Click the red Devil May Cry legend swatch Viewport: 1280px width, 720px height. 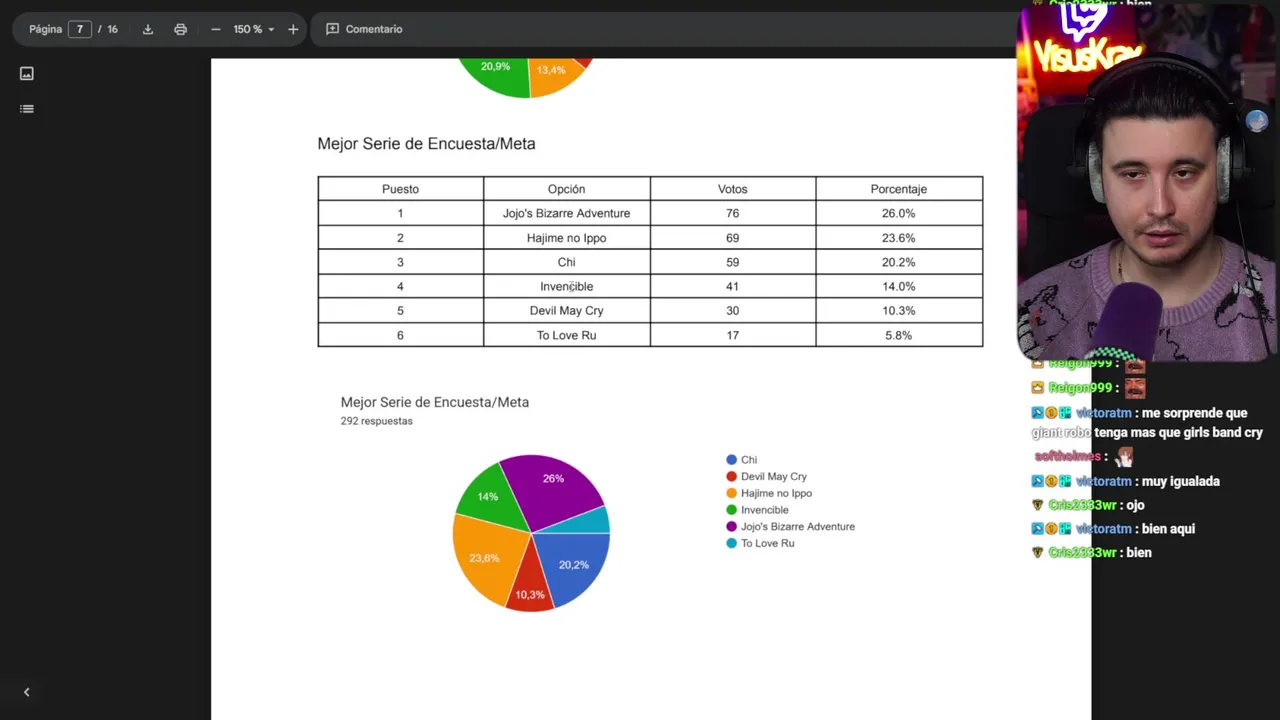pos(731,477)
